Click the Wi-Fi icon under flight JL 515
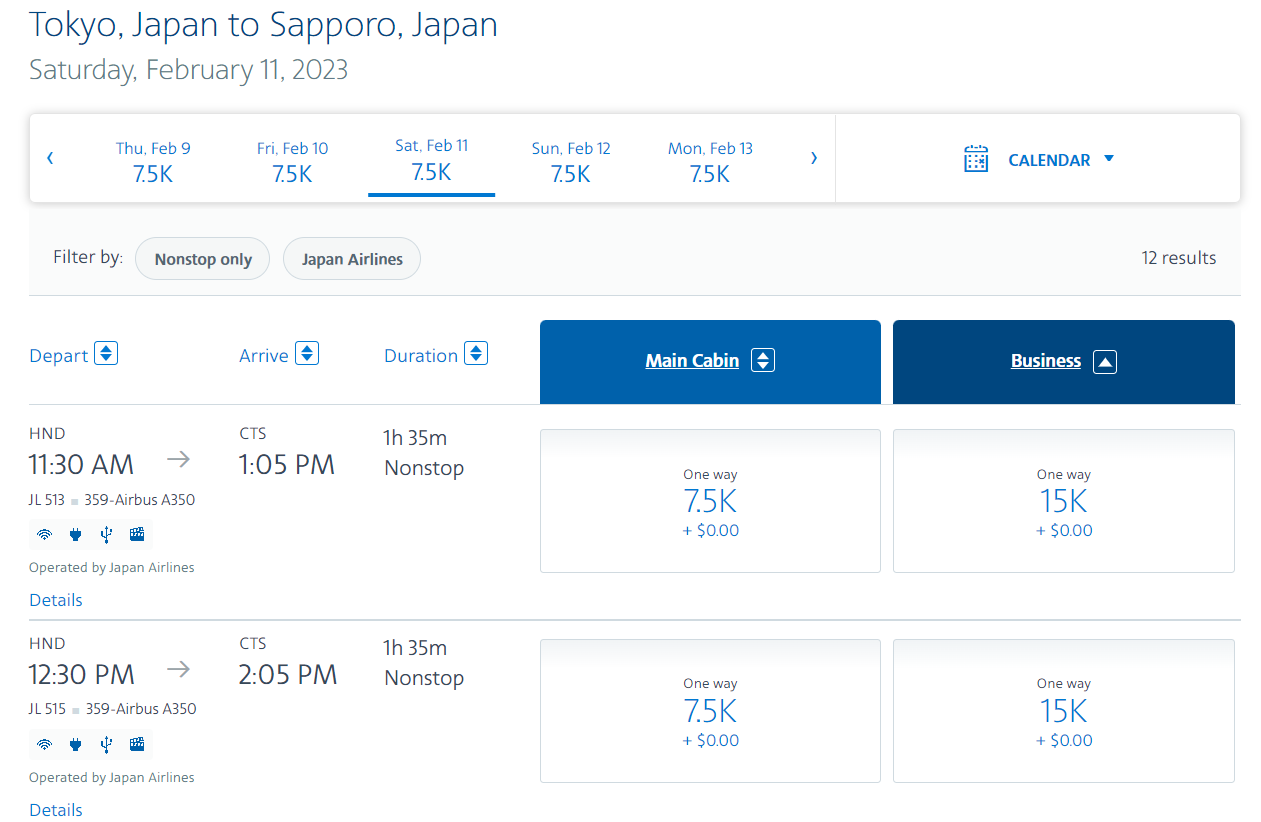This screenshot has height=822, width=1261. [43, 744]
